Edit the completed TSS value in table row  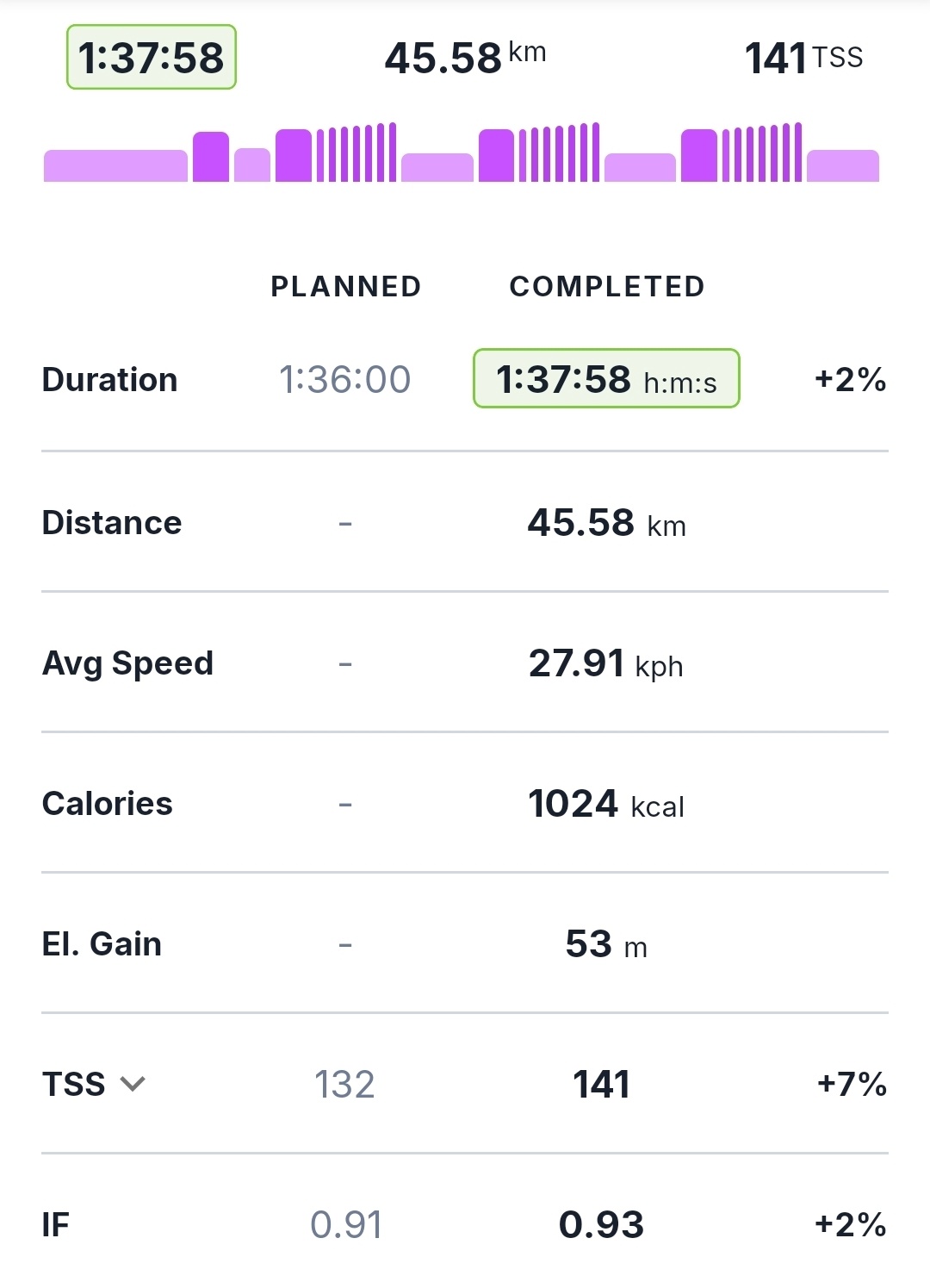(601, 1084)
